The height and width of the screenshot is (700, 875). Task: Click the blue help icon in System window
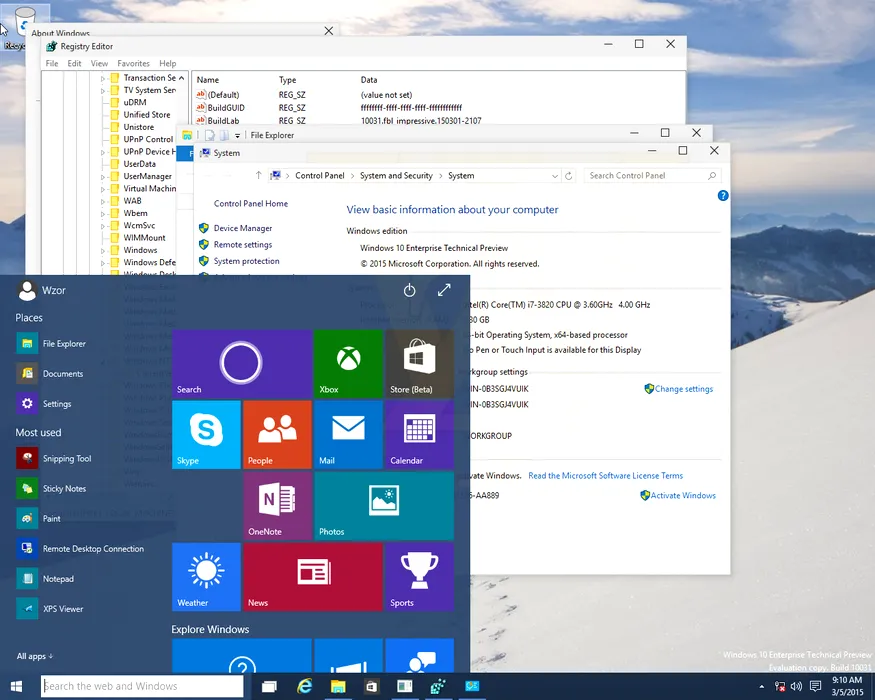coord(723,196)
